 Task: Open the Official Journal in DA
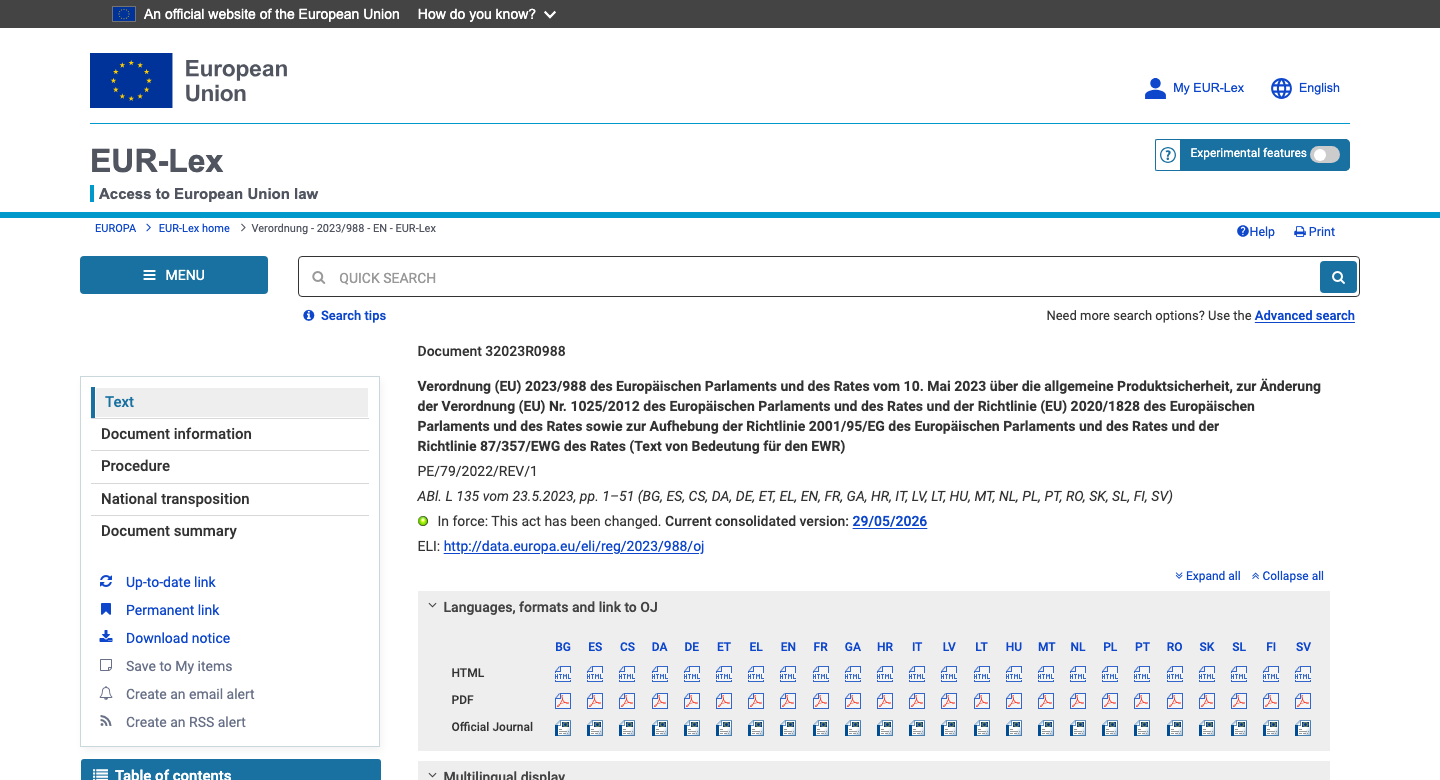(660, 728)
